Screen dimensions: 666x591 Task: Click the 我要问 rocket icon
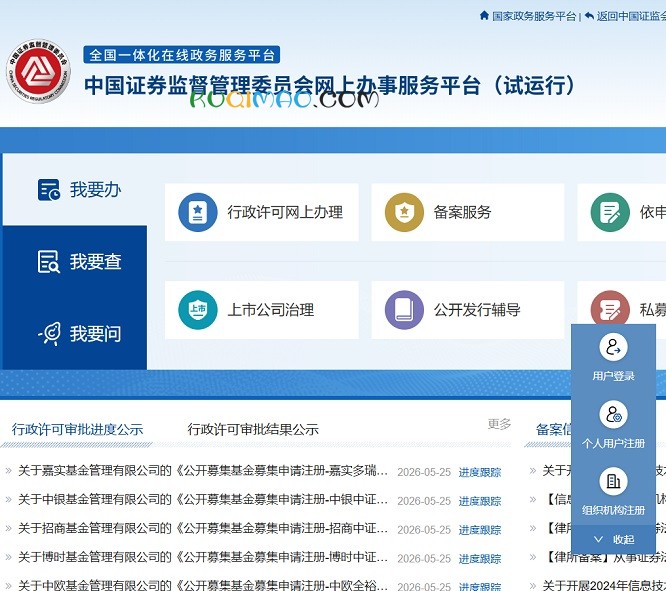click(x=50, y=334)
